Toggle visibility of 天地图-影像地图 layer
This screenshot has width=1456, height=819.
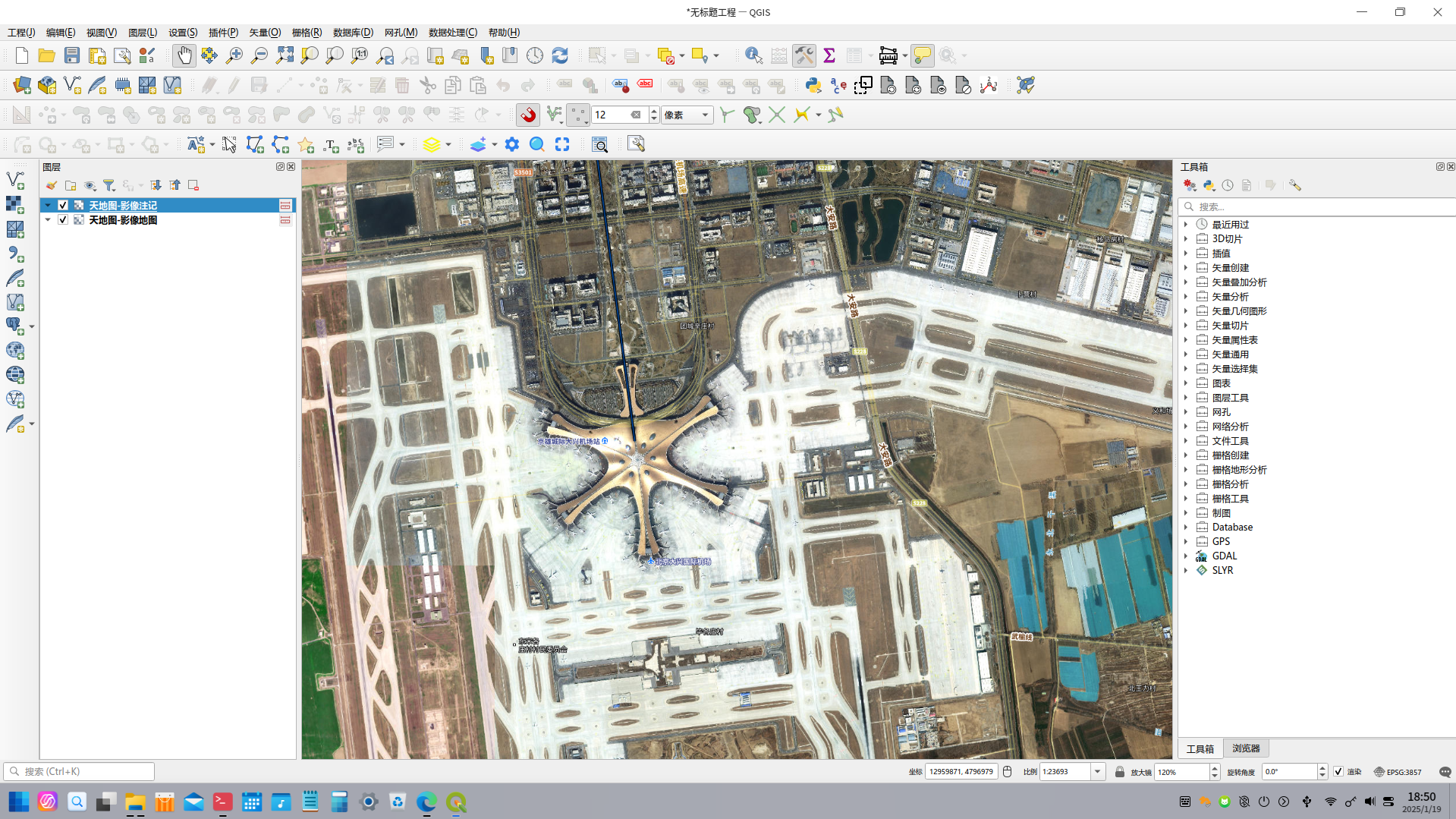[63, 220]
